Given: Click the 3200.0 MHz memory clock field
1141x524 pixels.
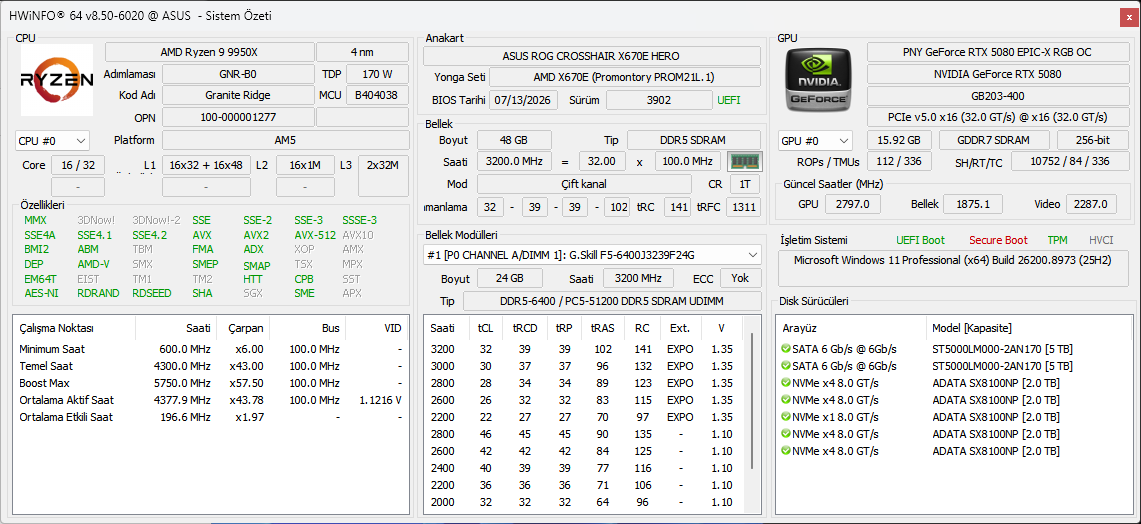Looking at the screenshot, I should pyautogui.click(x=514, y=162).
